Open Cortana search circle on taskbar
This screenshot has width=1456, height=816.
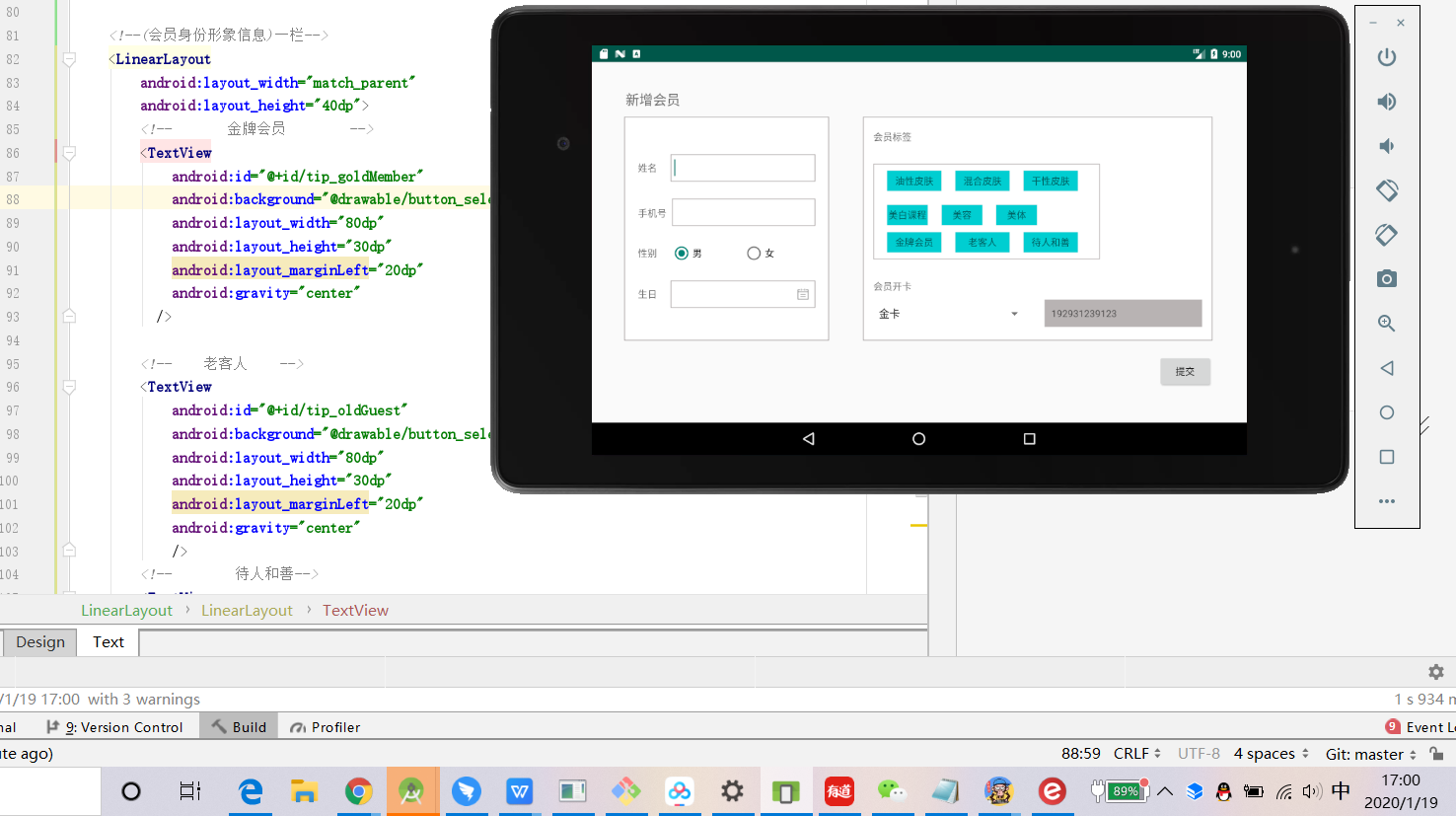(x=130, y=791)
